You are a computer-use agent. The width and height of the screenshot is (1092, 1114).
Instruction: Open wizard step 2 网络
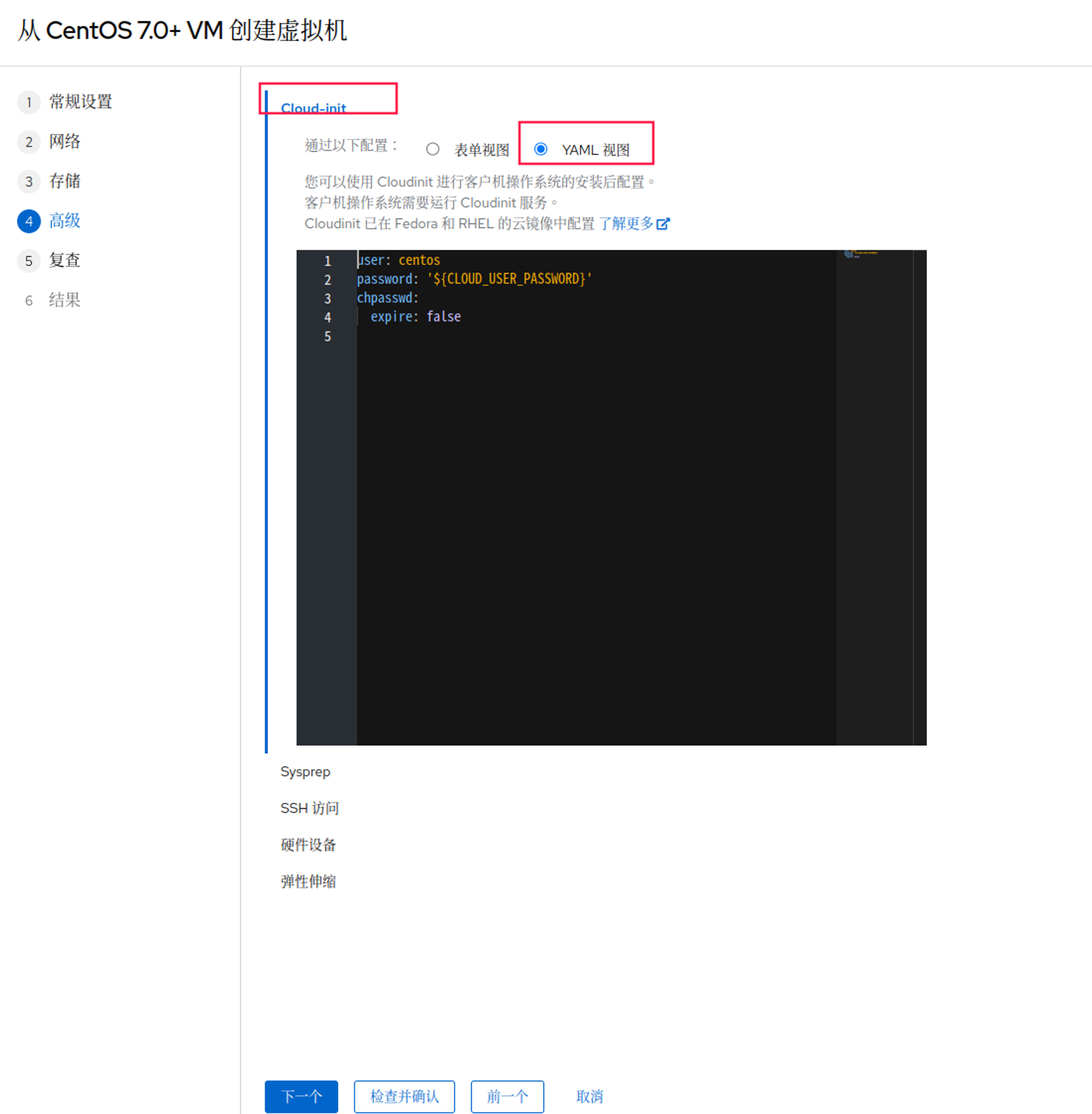[x=49, y=141]
